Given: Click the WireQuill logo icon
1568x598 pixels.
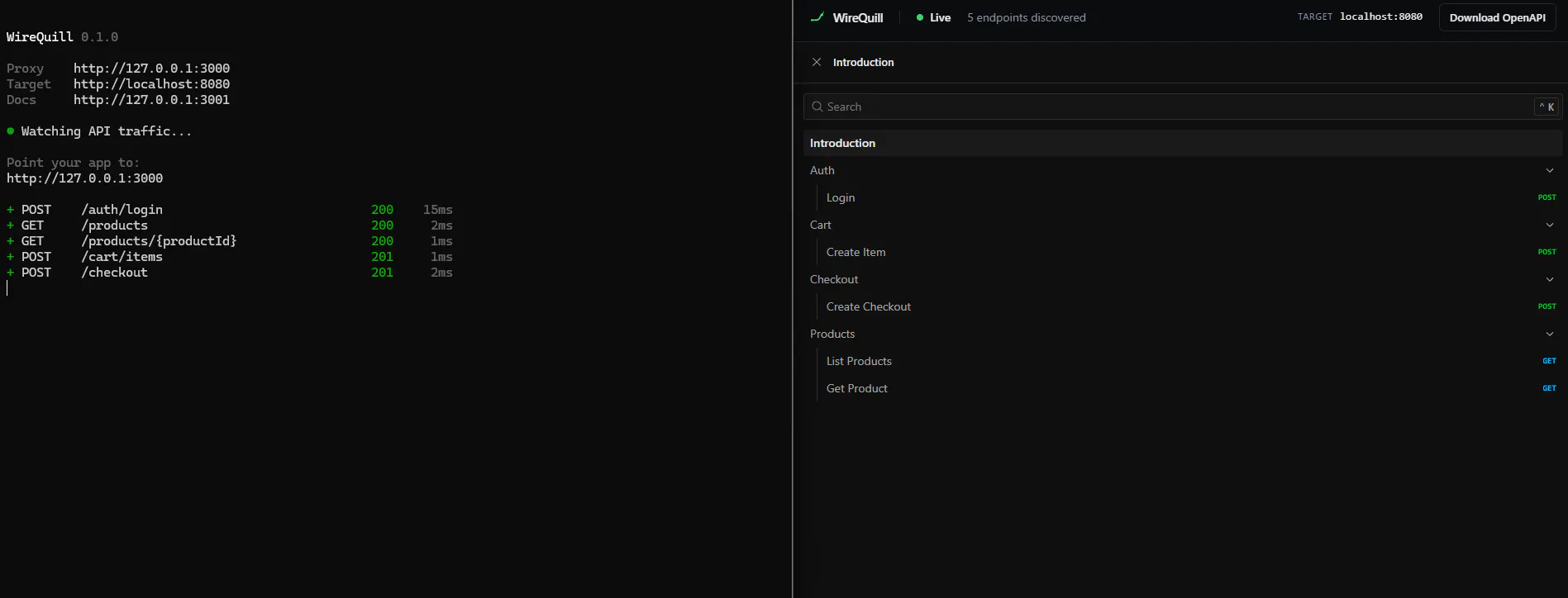Looking at the screenshot, I should pyautogui.click(x=817, y=17).
